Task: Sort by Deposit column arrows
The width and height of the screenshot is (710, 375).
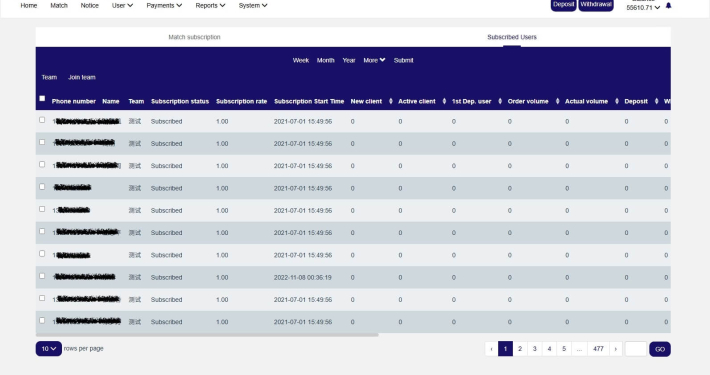Action: click(x=657, y=101)
